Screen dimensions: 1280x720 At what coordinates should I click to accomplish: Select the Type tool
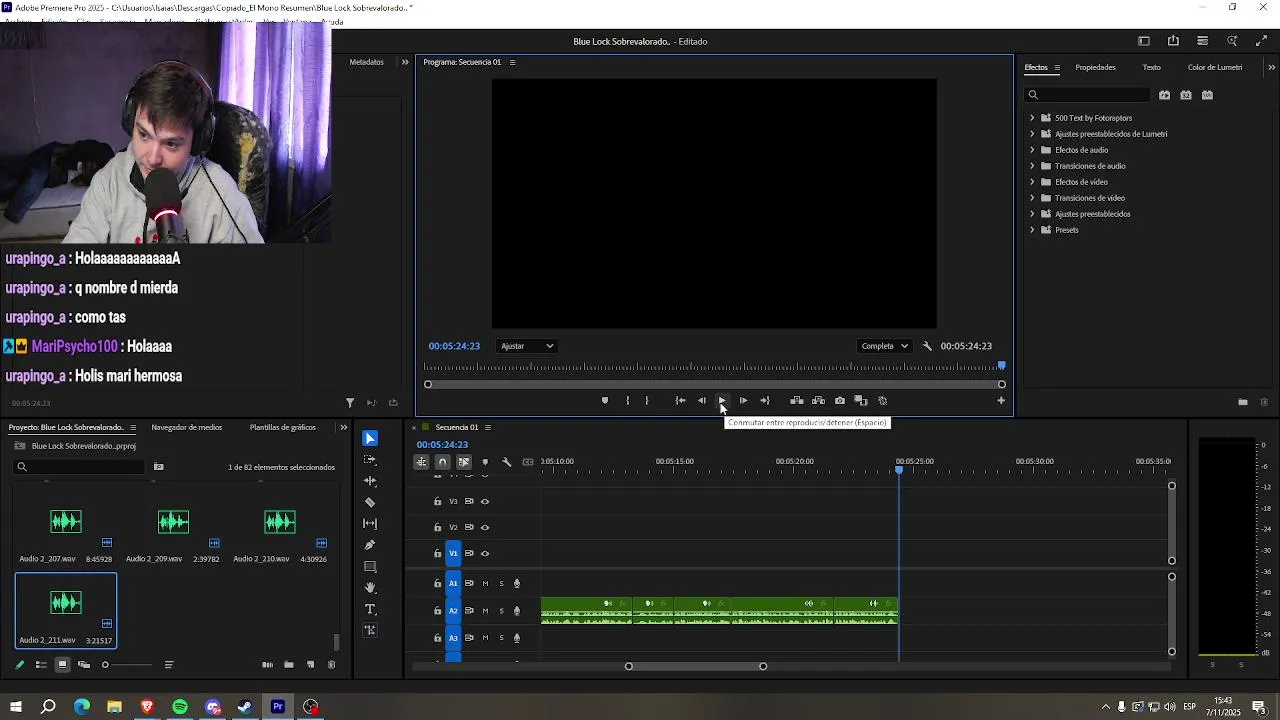click(x=370, y=609)
